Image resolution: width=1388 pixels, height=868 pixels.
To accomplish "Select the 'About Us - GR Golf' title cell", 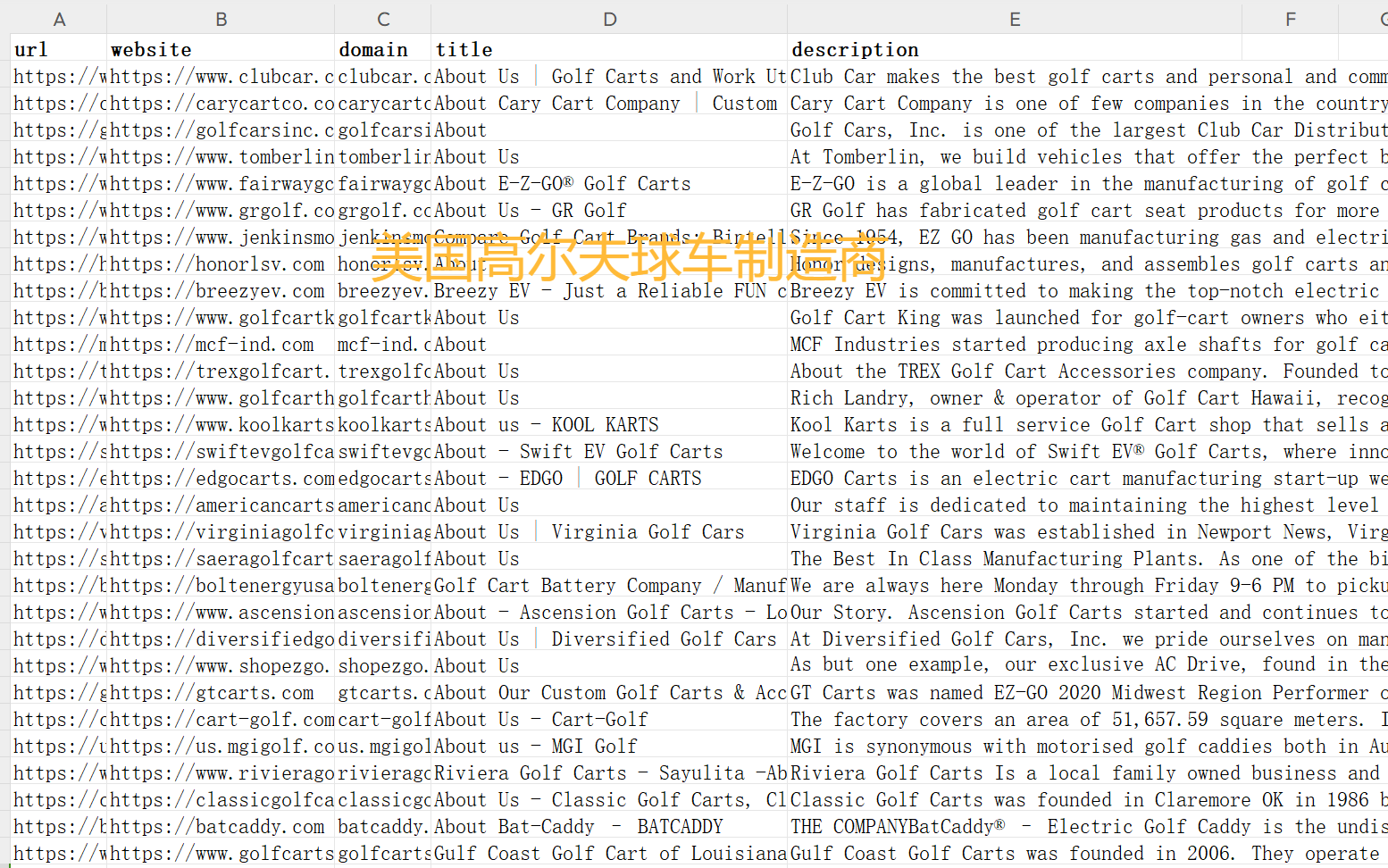I will [x=609, y=210].
